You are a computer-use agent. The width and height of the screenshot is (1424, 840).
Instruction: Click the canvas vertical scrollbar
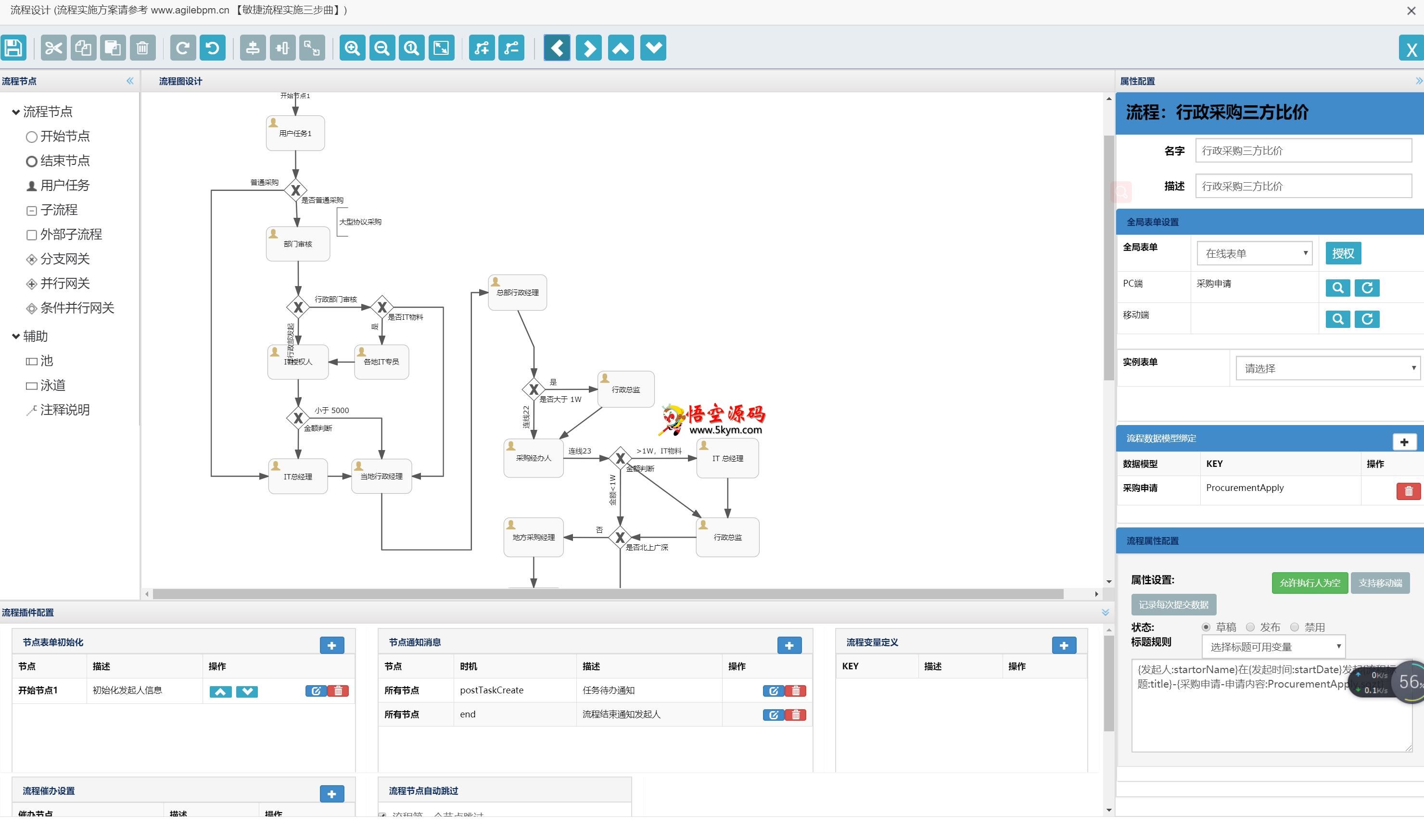click(x=1108, y=258)
